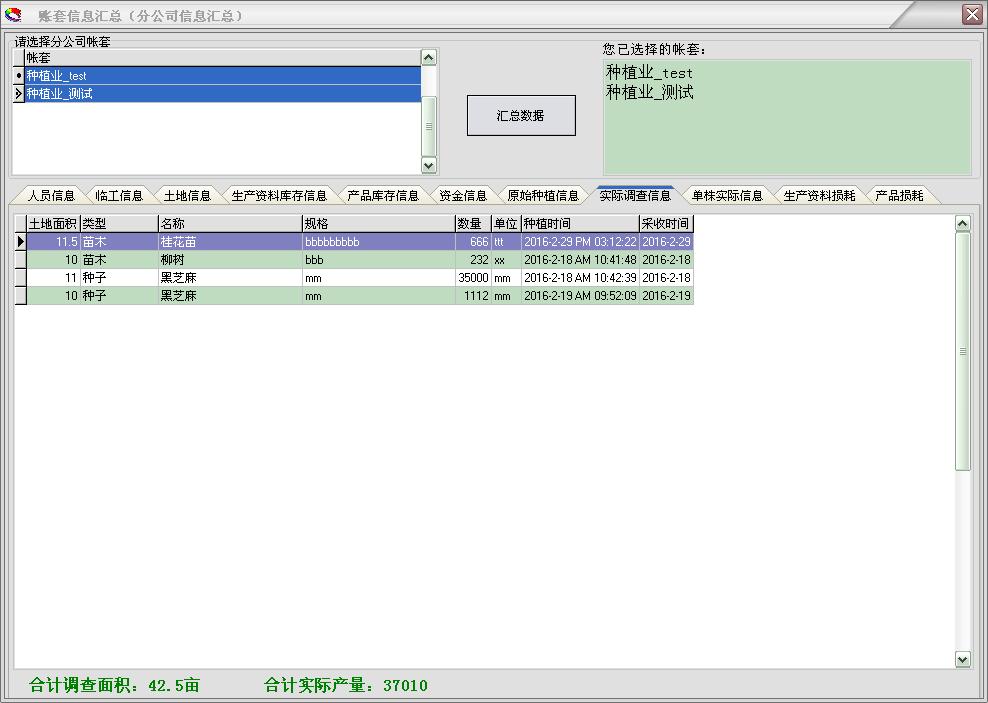988x703 pixels.
Task: Click the data grid scroll down arrow
Action: (x=962, y=659)
